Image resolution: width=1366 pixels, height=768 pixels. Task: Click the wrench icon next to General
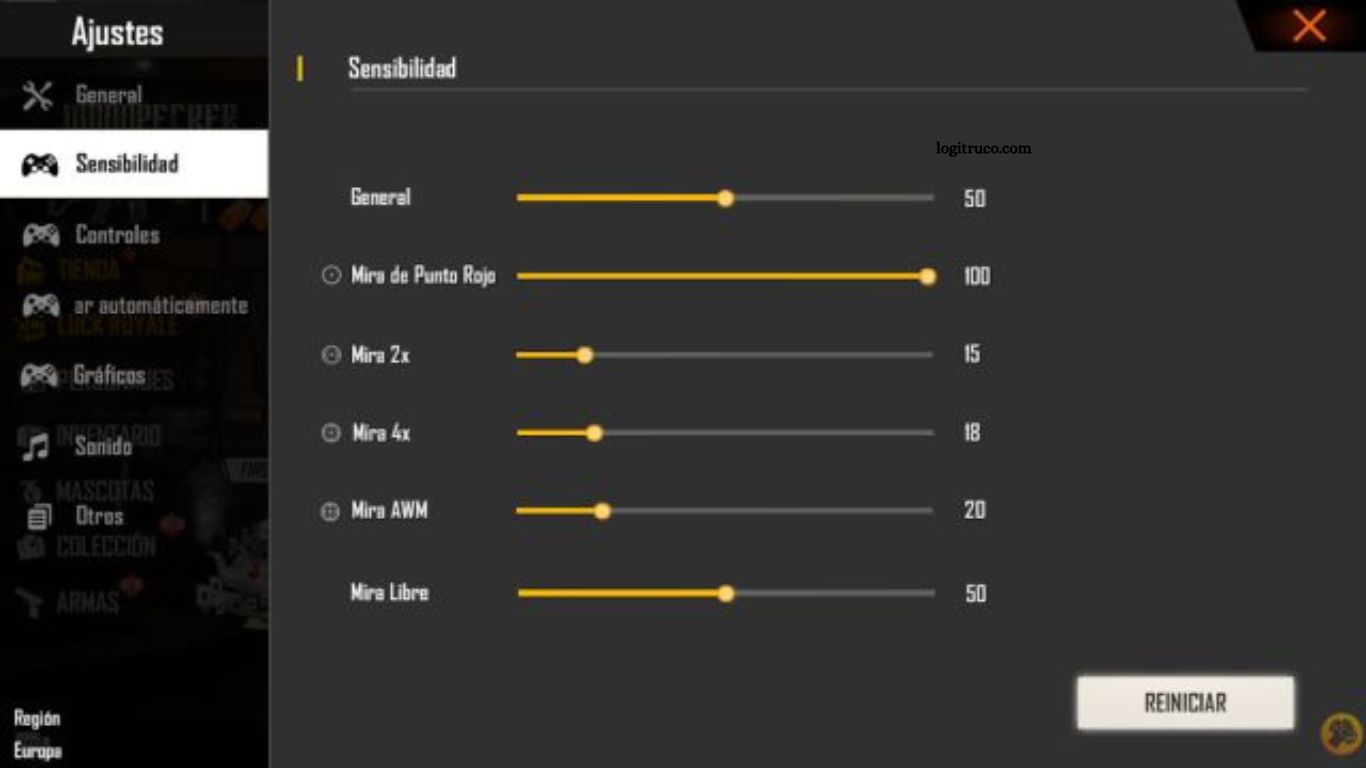38,96
